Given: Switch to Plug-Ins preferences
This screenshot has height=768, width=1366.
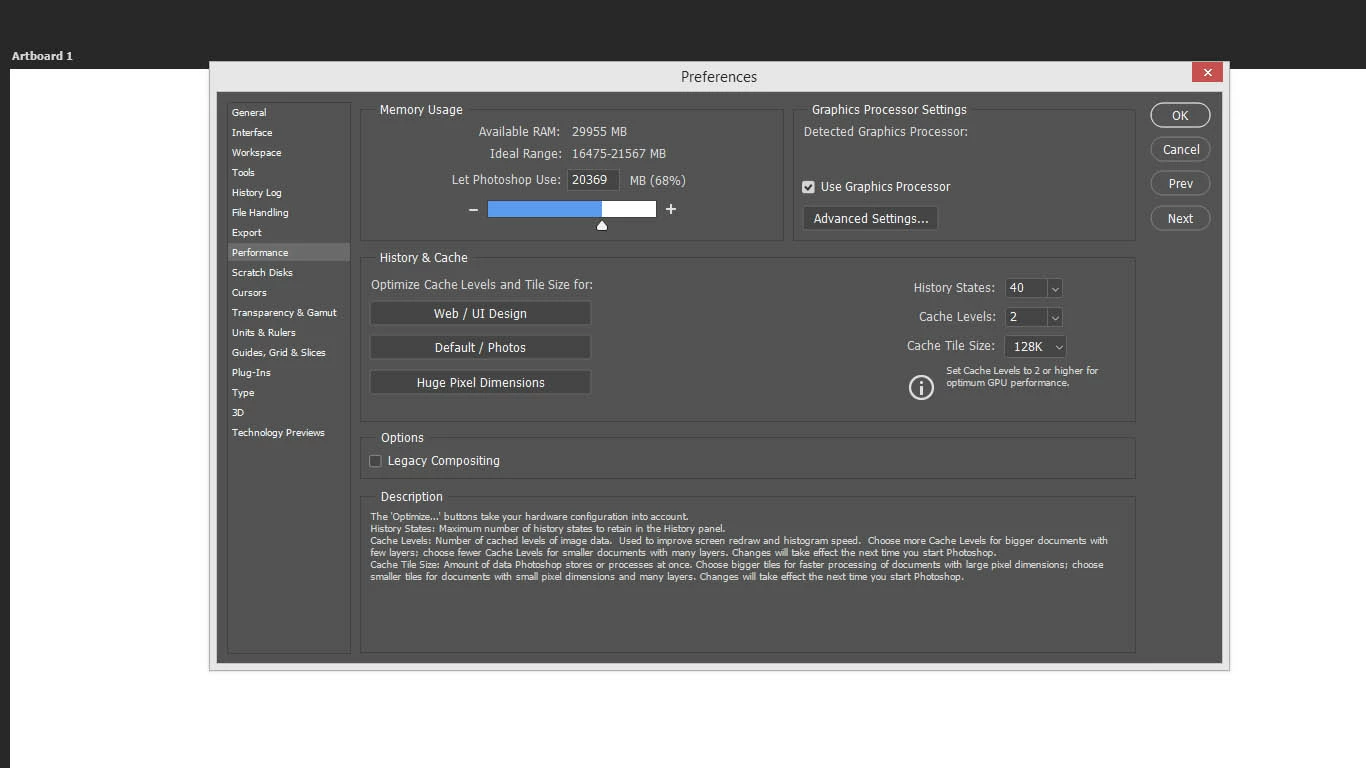Looking at the screenshot, I should tap(289, 373).
